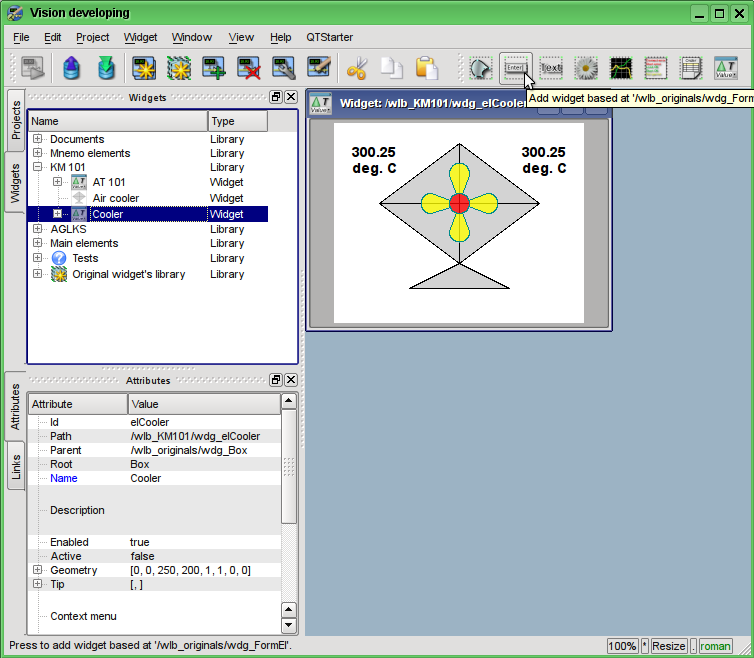Add a Text primitive widget from toolbar
Image resolution: width=754 pixels, height=658 pixels.
(551, 69)
